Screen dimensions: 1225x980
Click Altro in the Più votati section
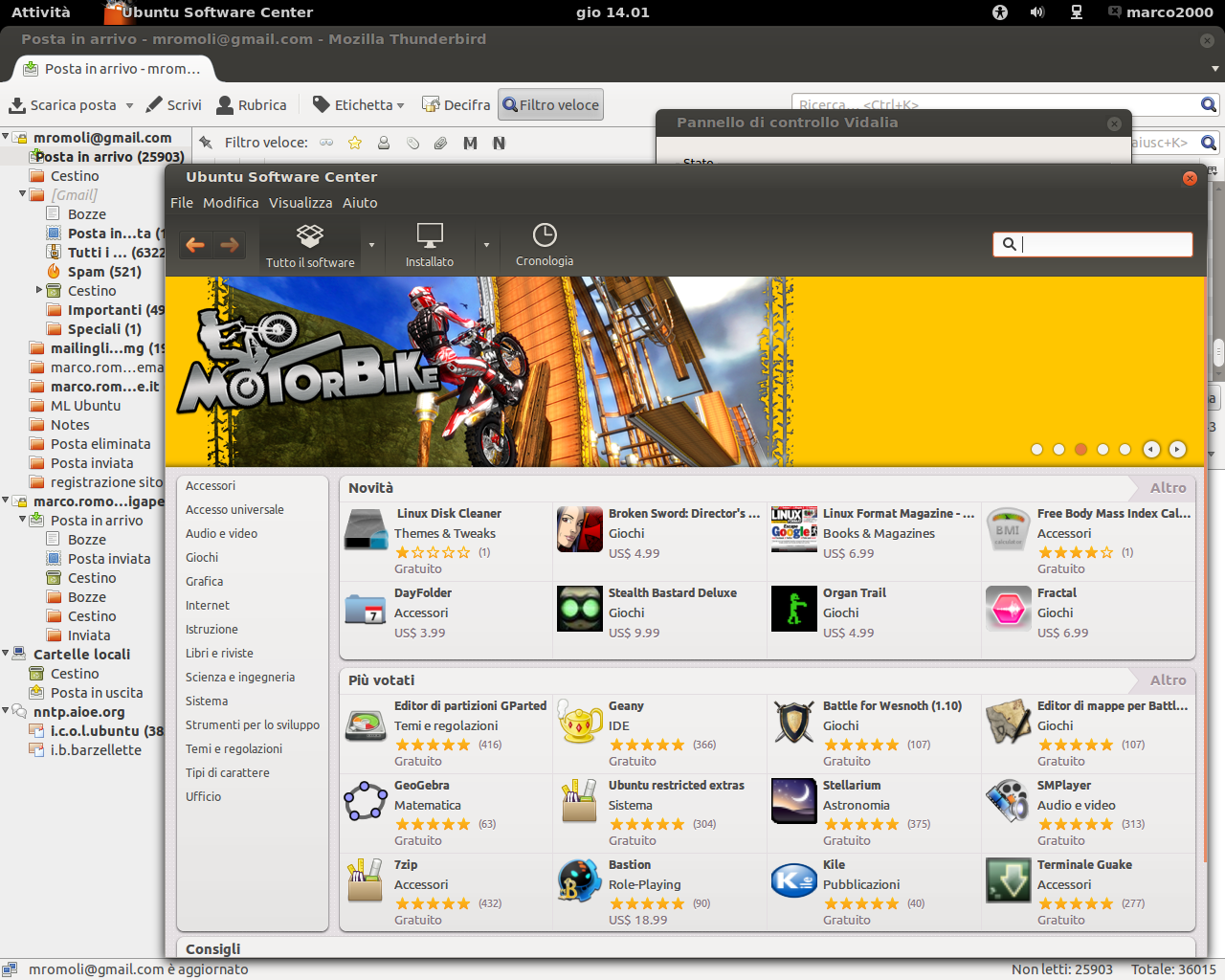(x=1168, y=680)
